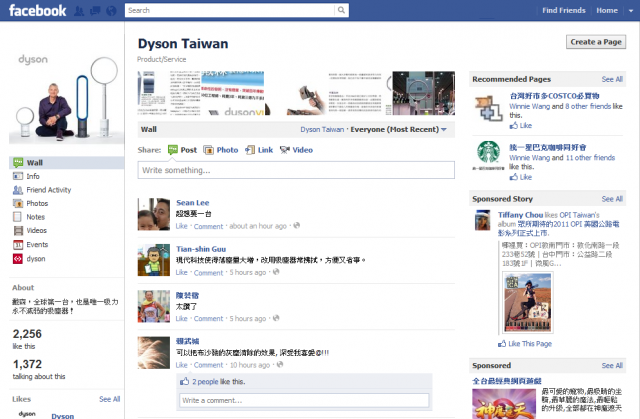Open the OPI album cover image in Sponsored Story

[528, 302]
